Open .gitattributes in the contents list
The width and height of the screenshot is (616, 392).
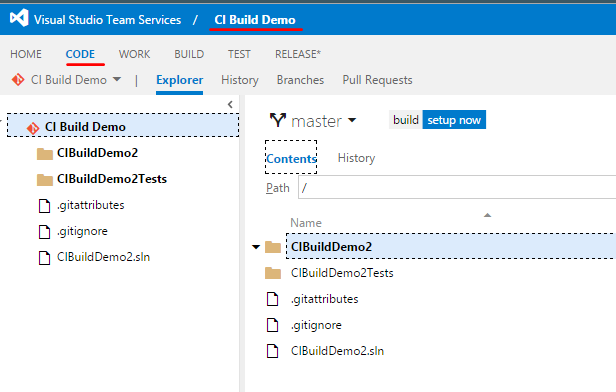pyautogui.click(x=324, y=299)
